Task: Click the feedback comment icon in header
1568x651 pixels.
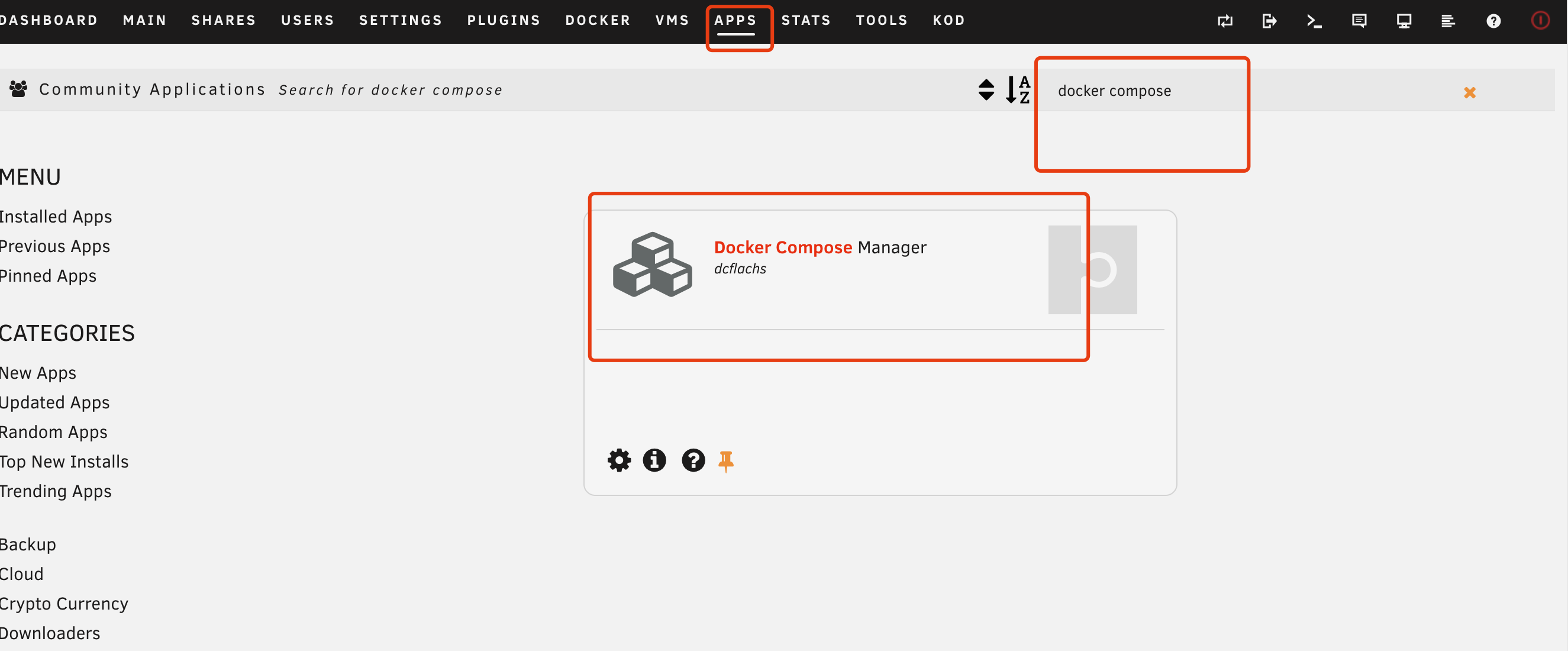Action: point(1359,21)
